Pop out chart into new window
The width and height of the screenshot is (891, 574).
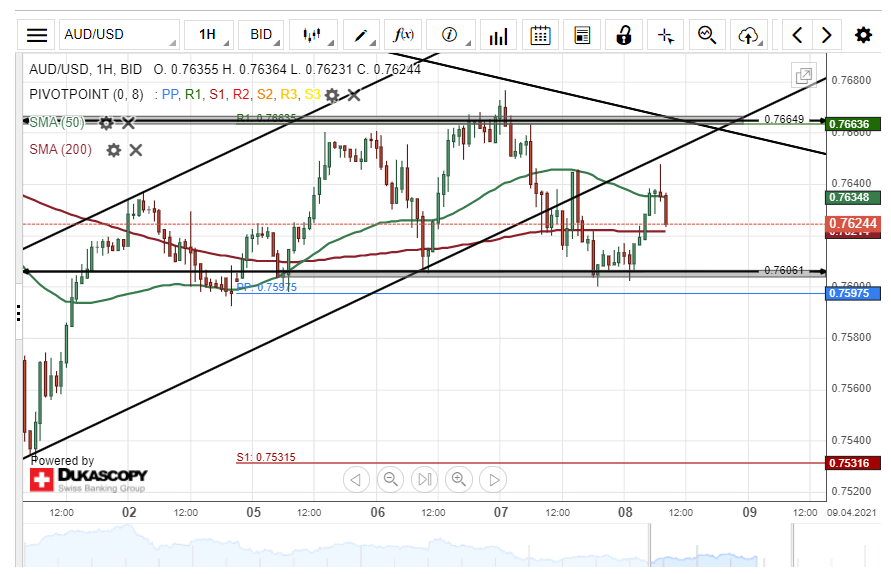click(x=803, y=75)
